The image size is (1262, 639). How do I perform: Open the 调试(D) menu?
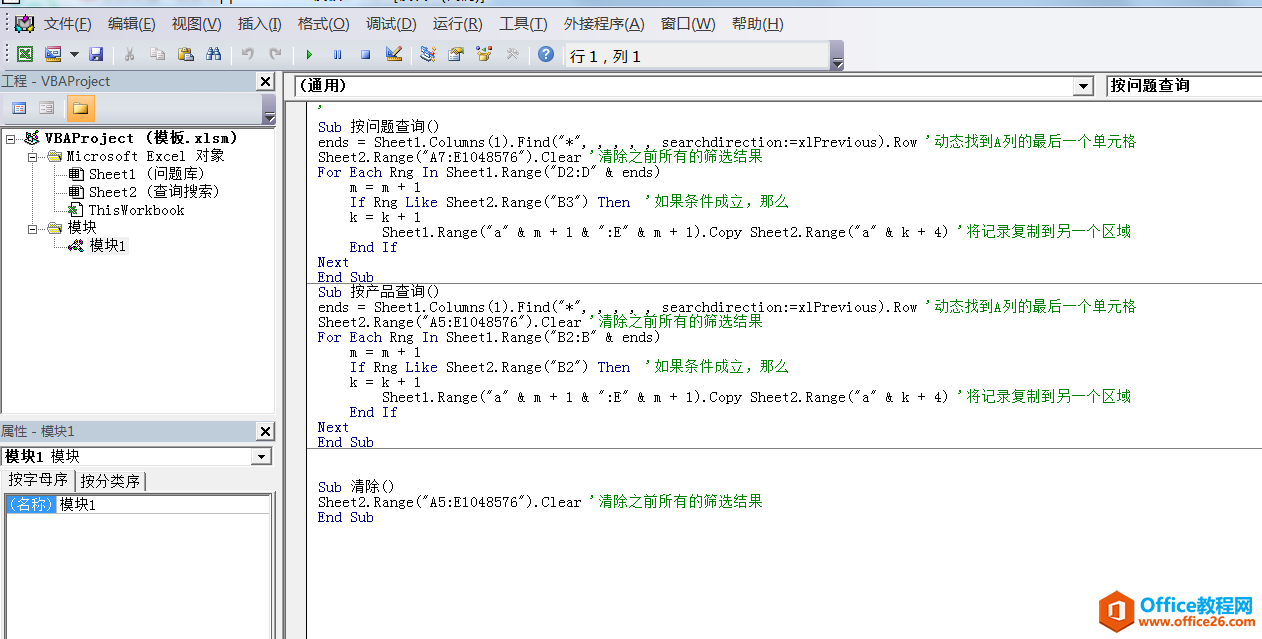click(x=391, y=24)
